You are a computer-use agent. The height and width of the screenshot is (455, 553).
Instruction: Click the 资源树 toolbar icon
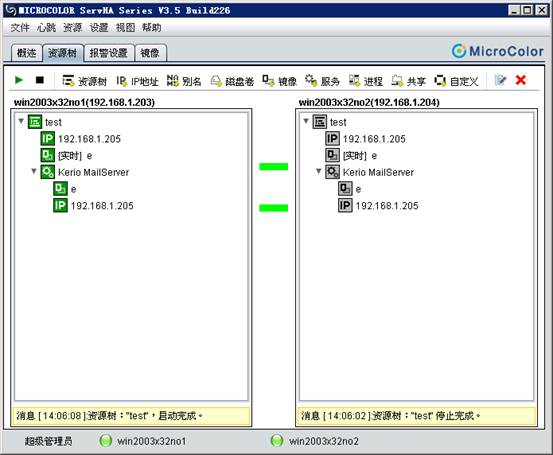coord(84,81)
